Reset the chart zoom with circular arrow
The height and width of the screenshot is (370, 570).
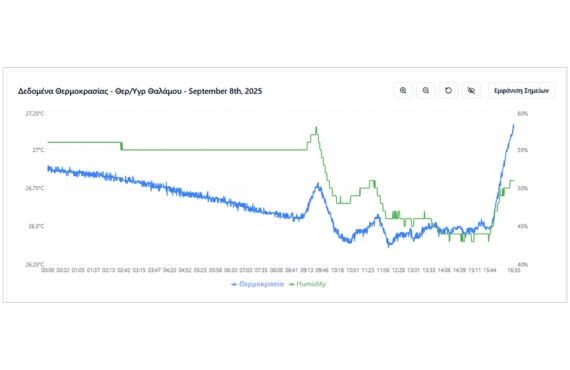pos(448,91)
